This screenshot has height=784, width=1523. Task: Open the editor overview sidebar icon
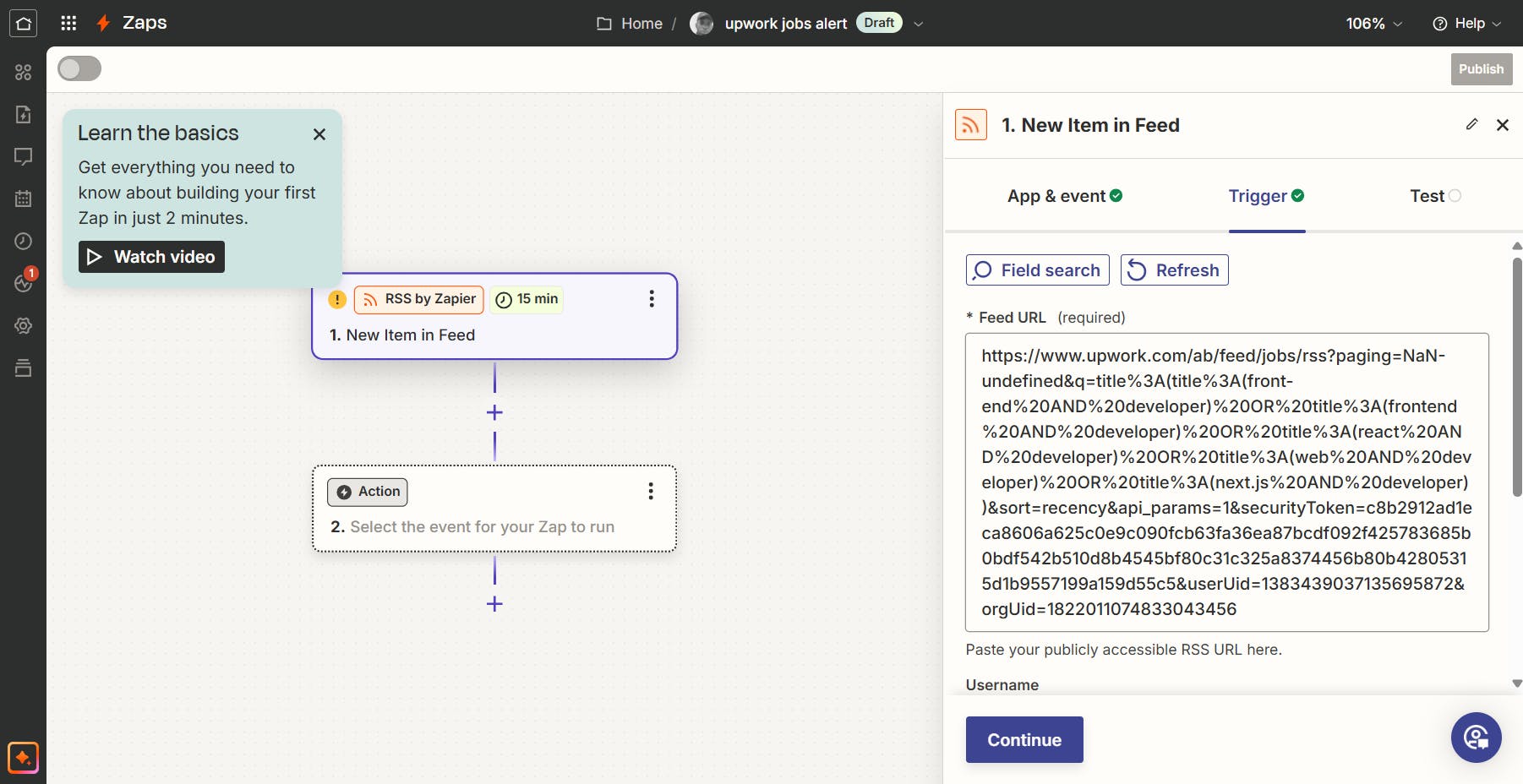[24, 73]
